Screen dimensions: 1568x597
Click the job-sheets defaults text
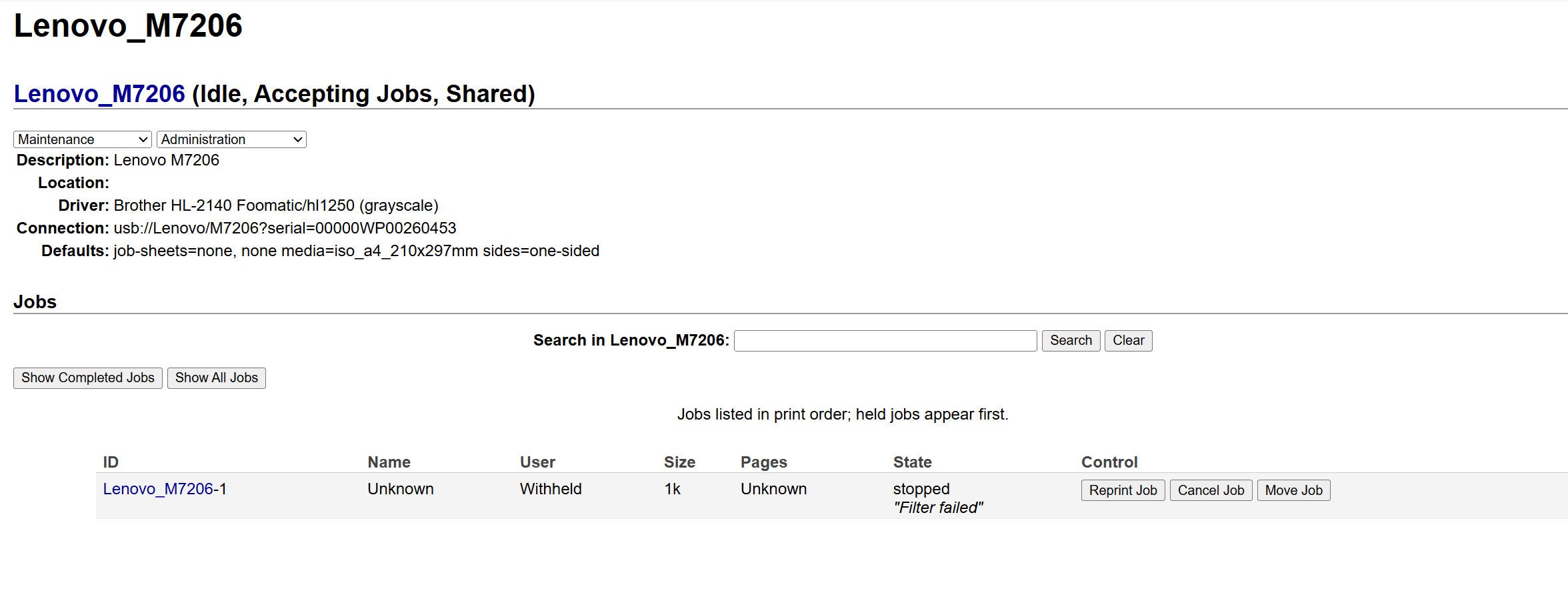click(x=357, y=251)
